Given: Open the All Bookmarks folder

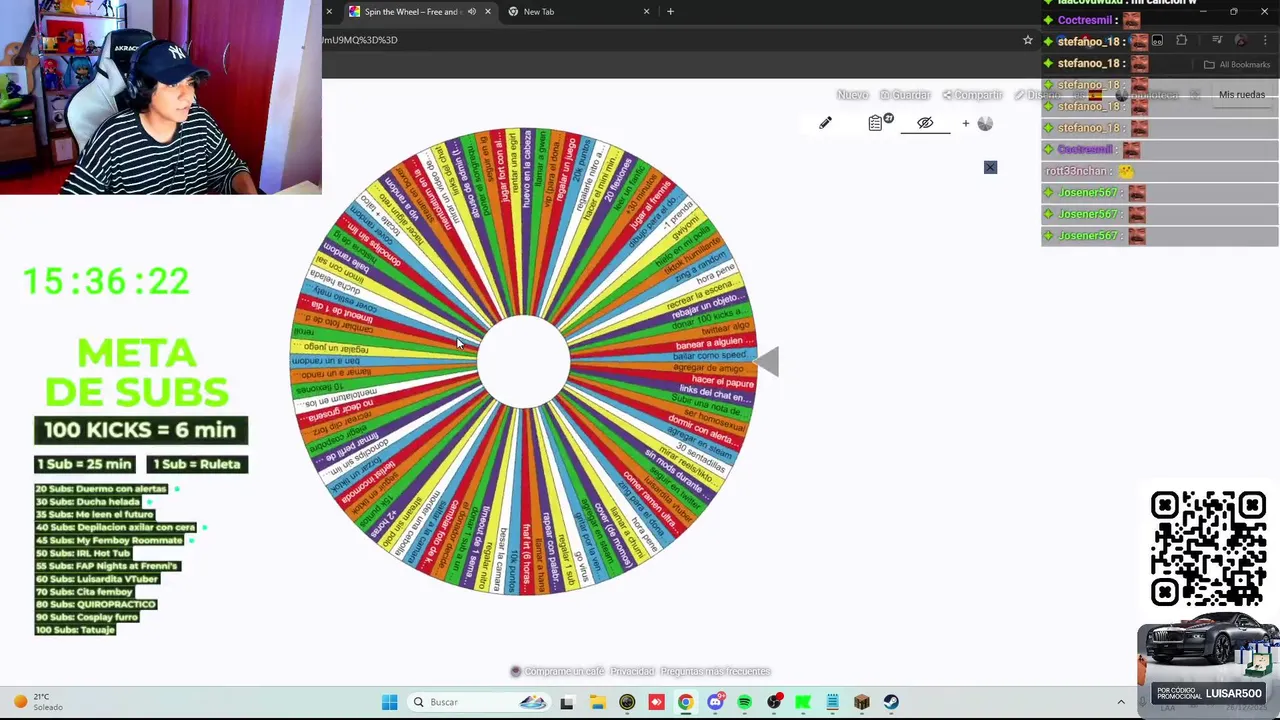Looking at the screenshot, I should pos(1237,65).
